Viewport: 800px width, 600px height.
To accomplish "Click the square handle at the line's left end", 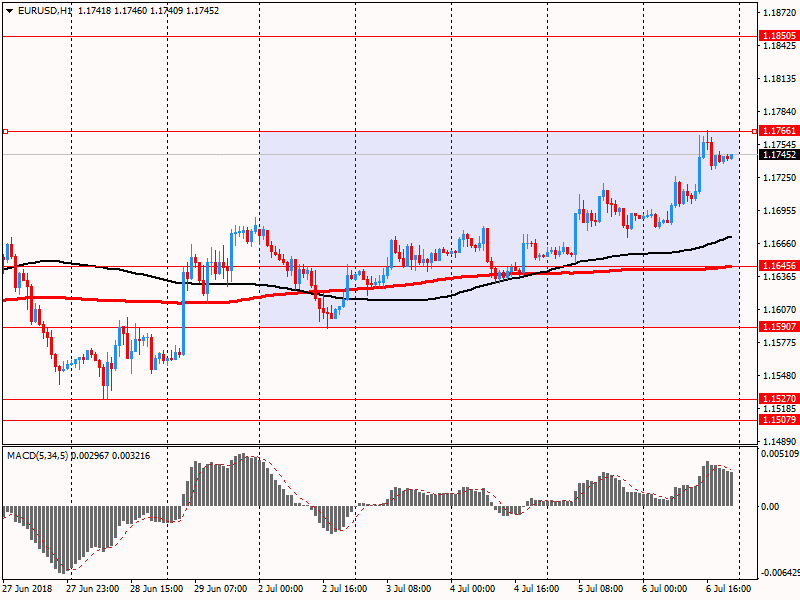I will tap(4, 131).
